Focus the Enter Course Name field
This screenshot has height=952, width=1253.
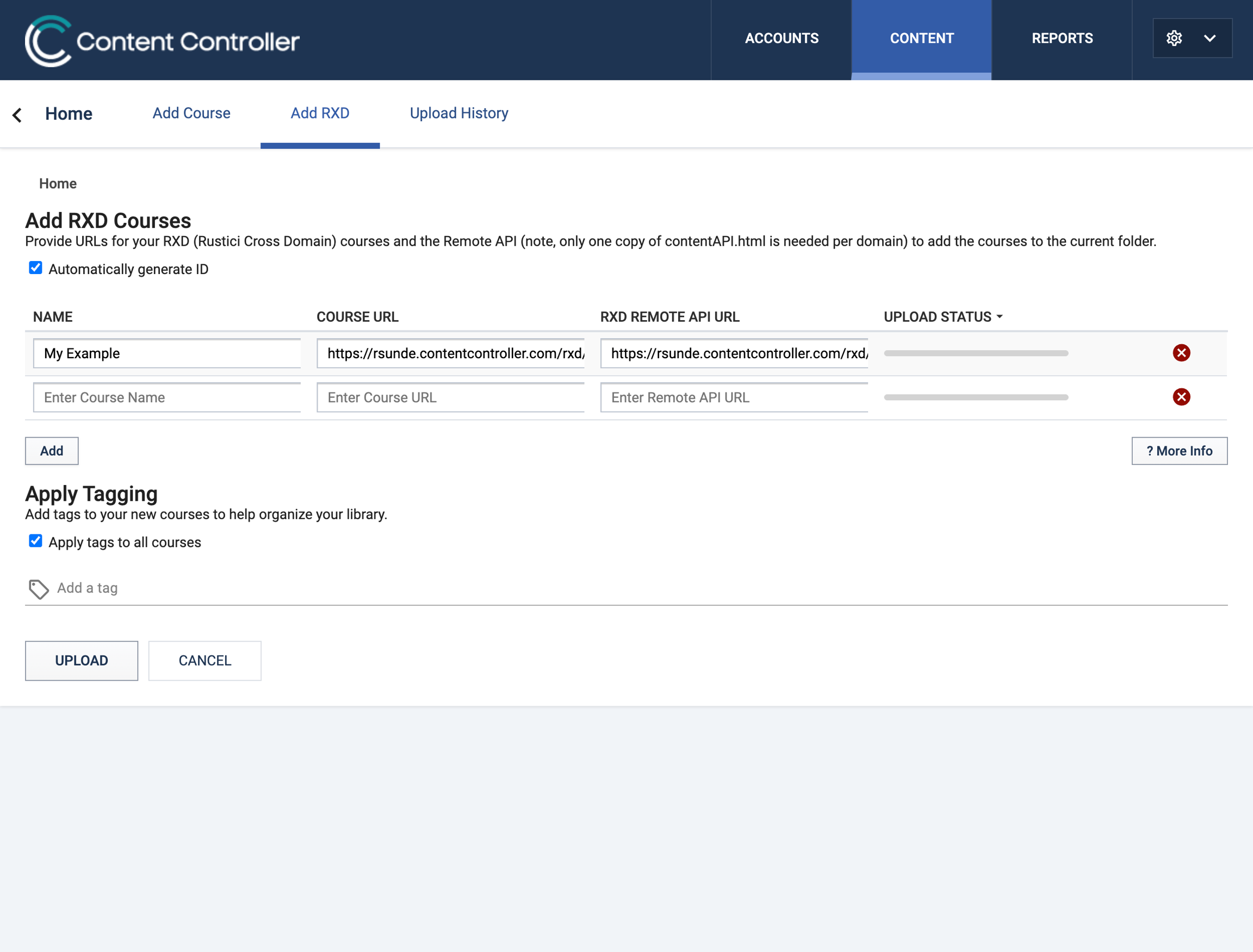[166, 398]
